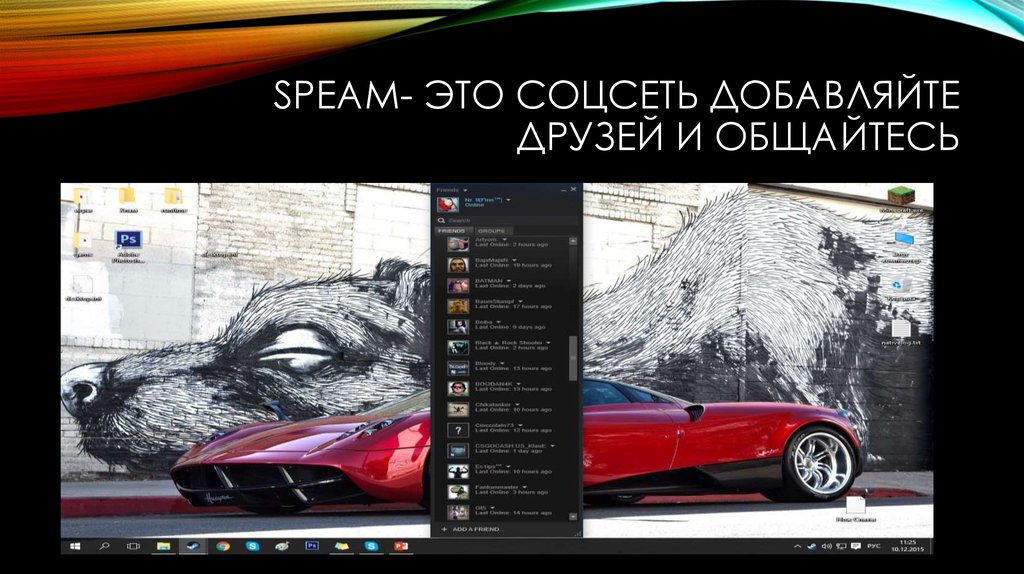Image resolution: width=1024 pixels, height=574 pixels.
Task: Open the BajaMajah friend avatar
Action: coord(458,264)
